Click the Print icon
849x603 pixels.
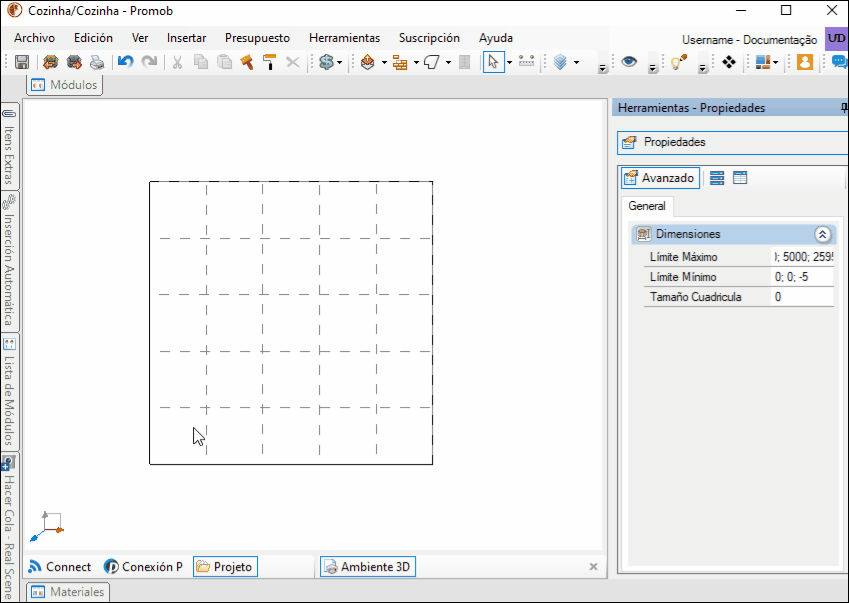97,62
